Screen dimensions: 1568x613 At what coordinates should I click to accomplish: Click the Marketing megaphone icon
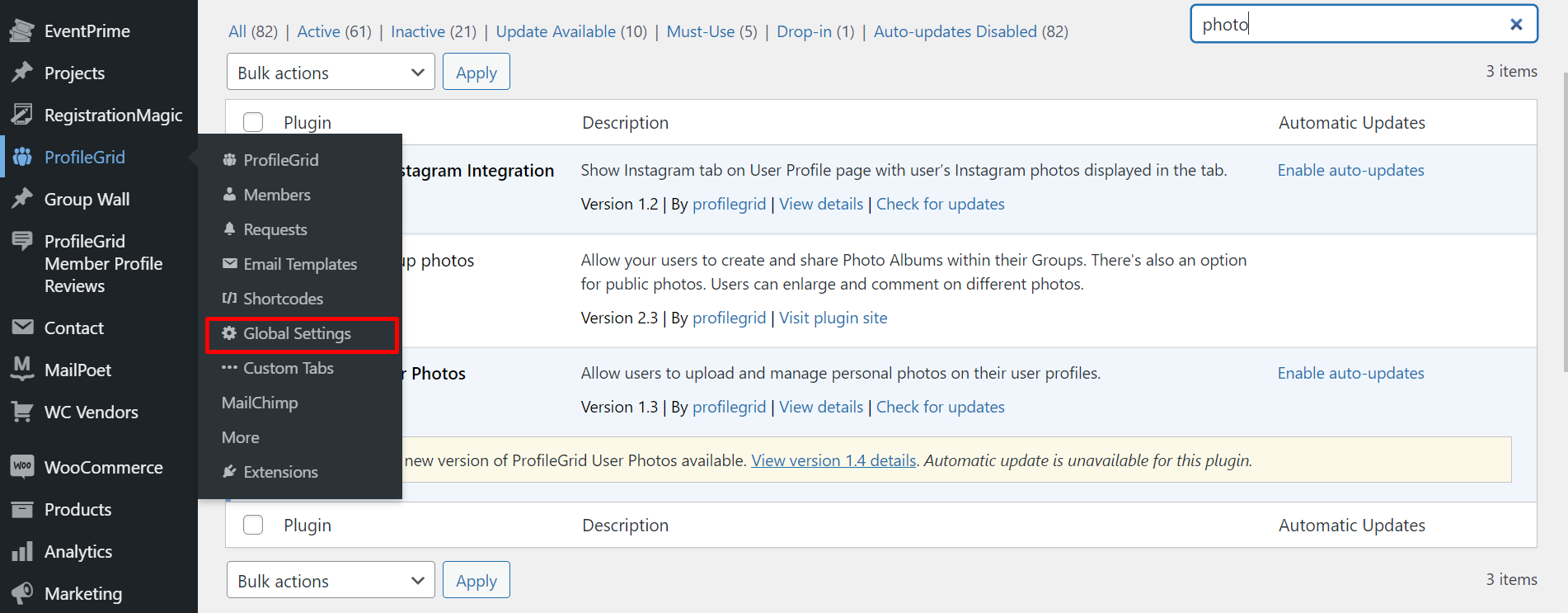pos(22,593)
